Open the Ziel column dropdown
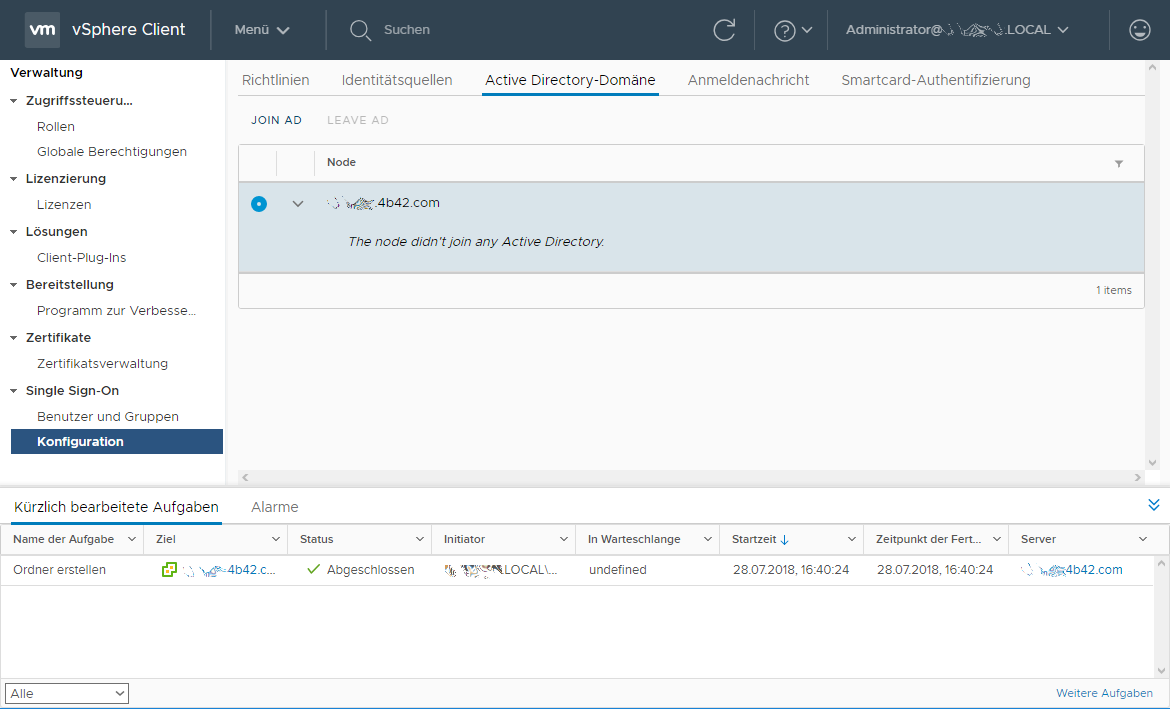The image size is (1170, 709). 275,540
